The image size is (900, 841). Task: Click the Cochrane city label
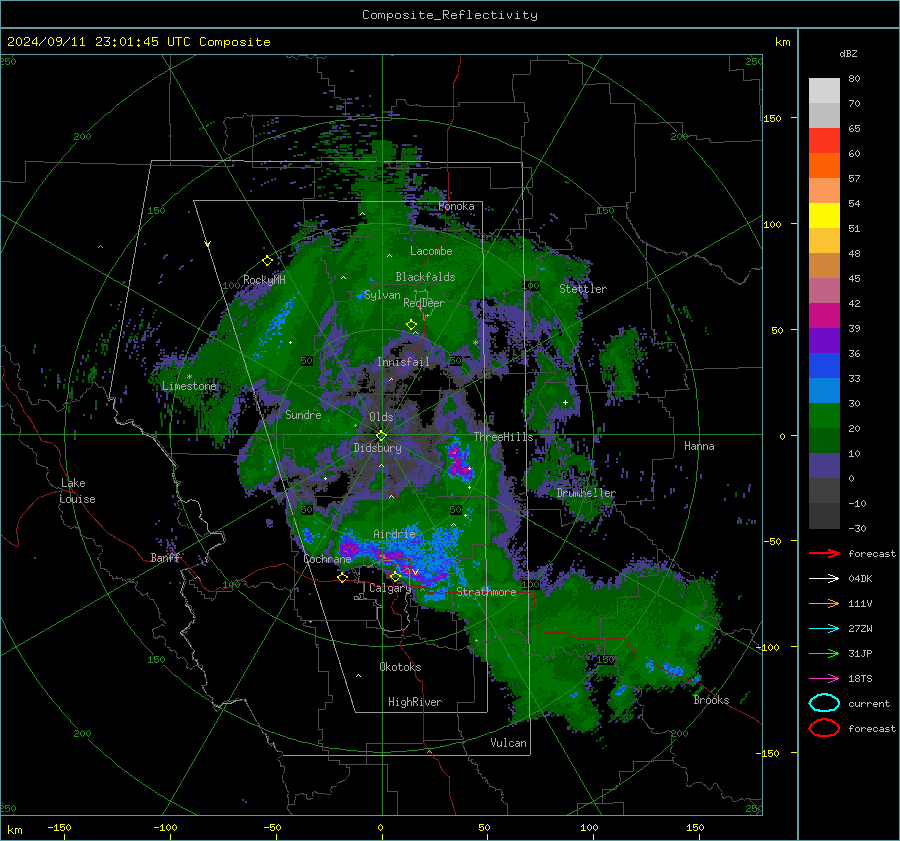pos(327,559)
